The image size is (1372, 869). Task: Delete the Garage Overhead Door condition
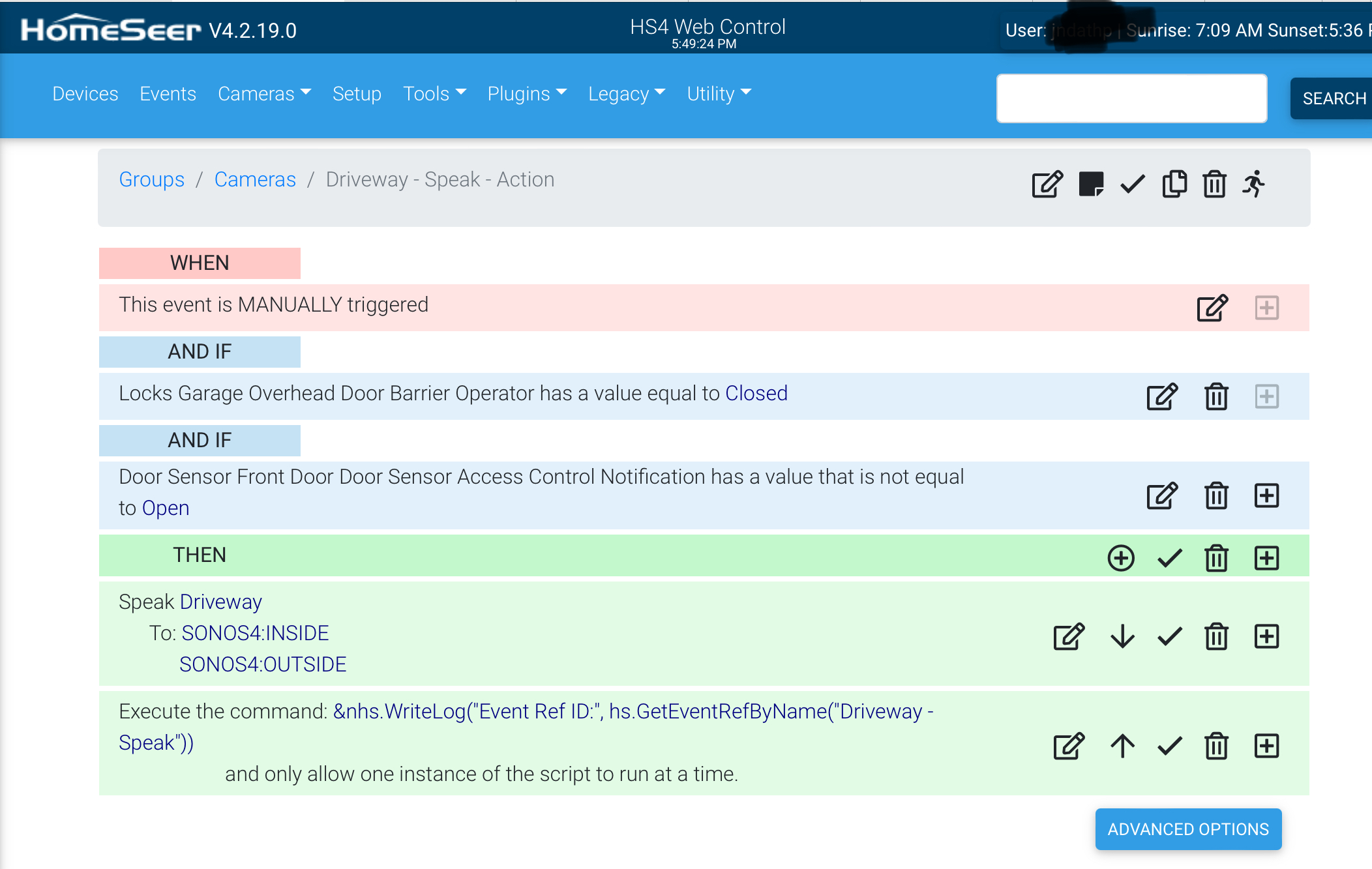[1216, 396]
